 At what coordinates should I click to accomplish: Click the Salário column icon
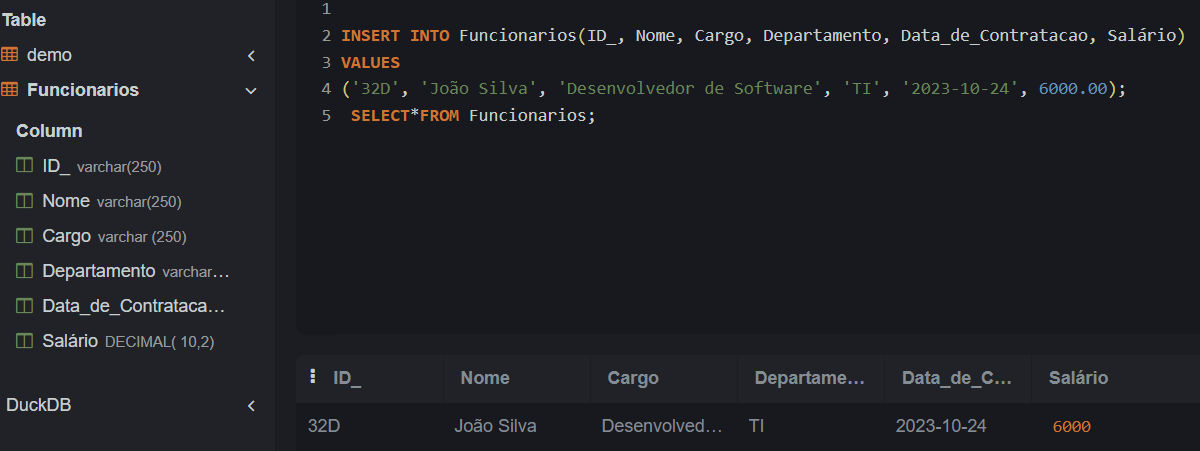(x=25, y=341)
